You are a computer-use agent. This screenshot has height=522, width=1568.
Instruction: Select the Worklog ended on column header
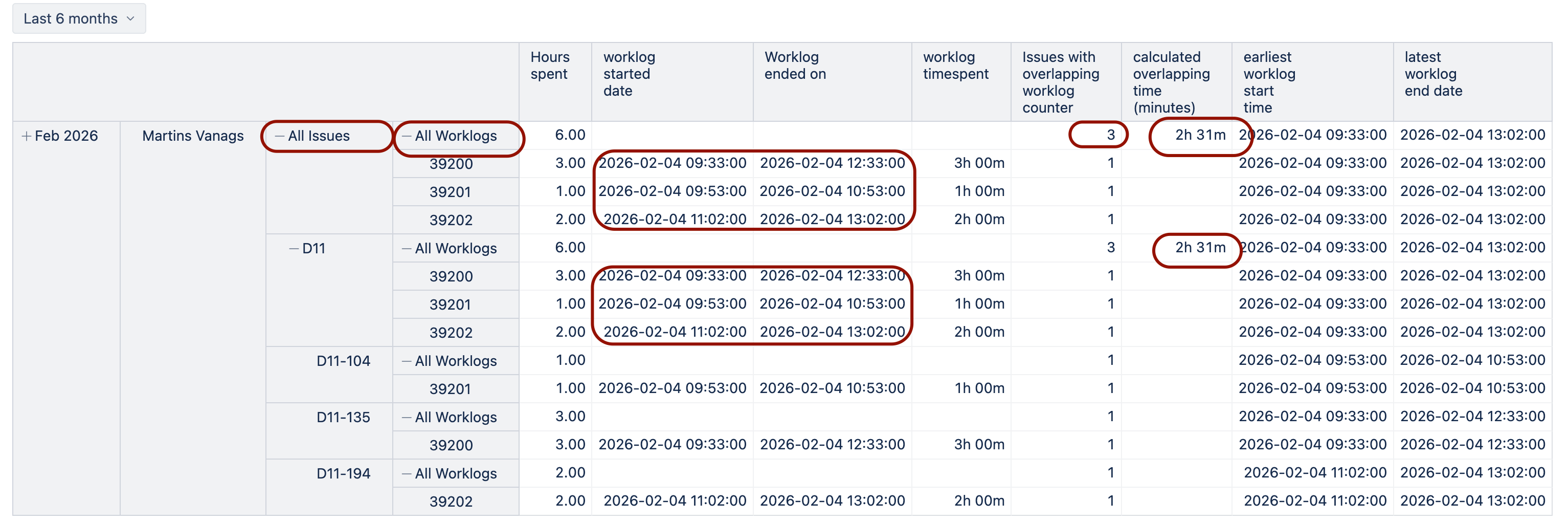794,66
